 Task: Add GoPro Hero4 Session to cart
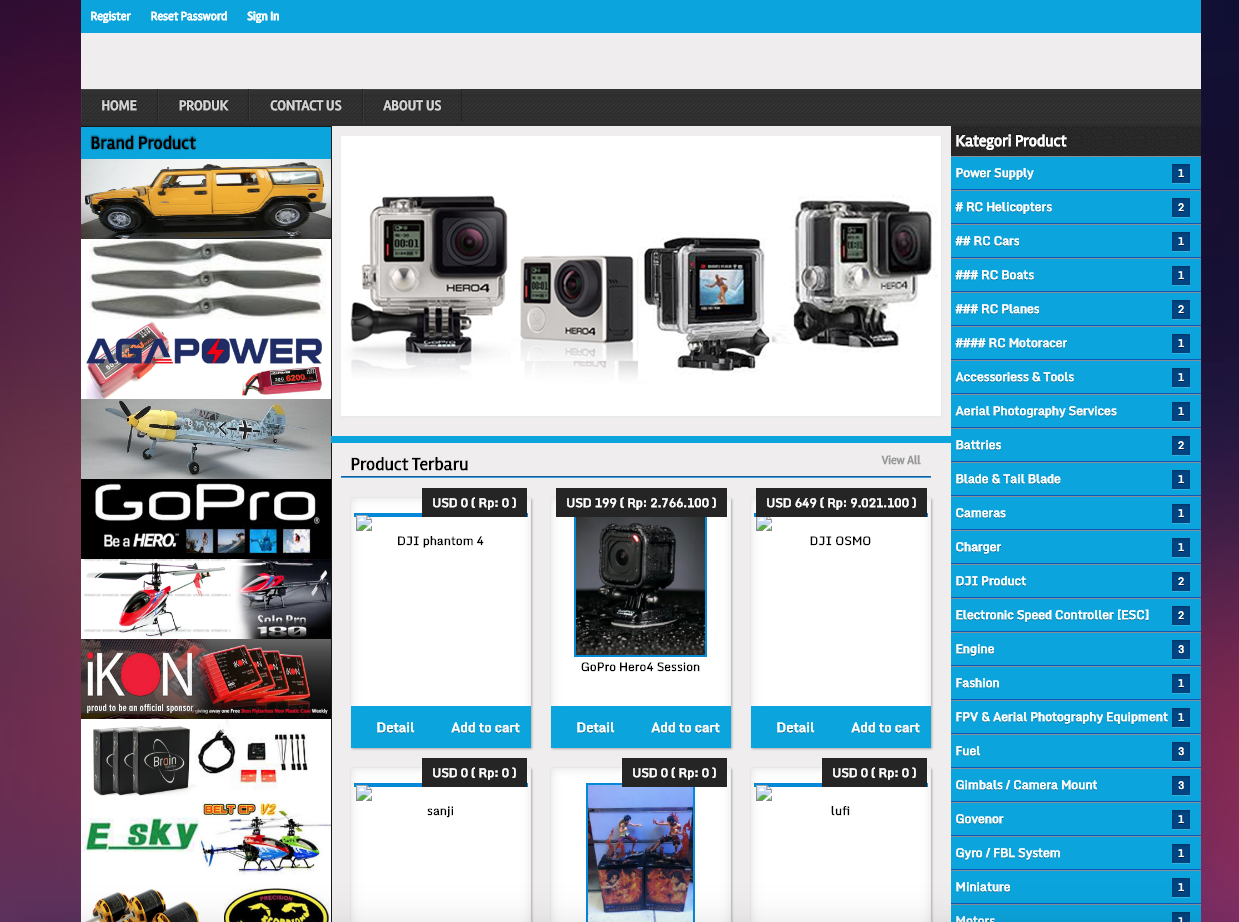pyautogui.click(x=685, y=727)
